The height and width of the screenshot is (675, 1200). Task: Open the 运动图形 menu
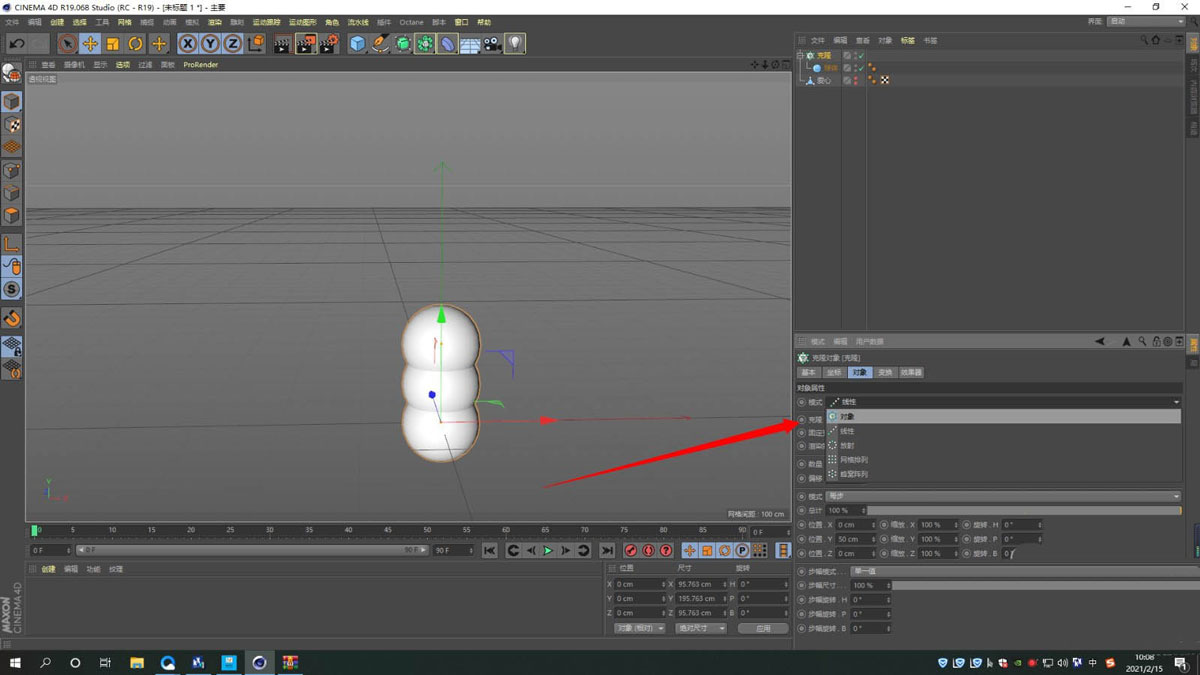tap(301, 22)
